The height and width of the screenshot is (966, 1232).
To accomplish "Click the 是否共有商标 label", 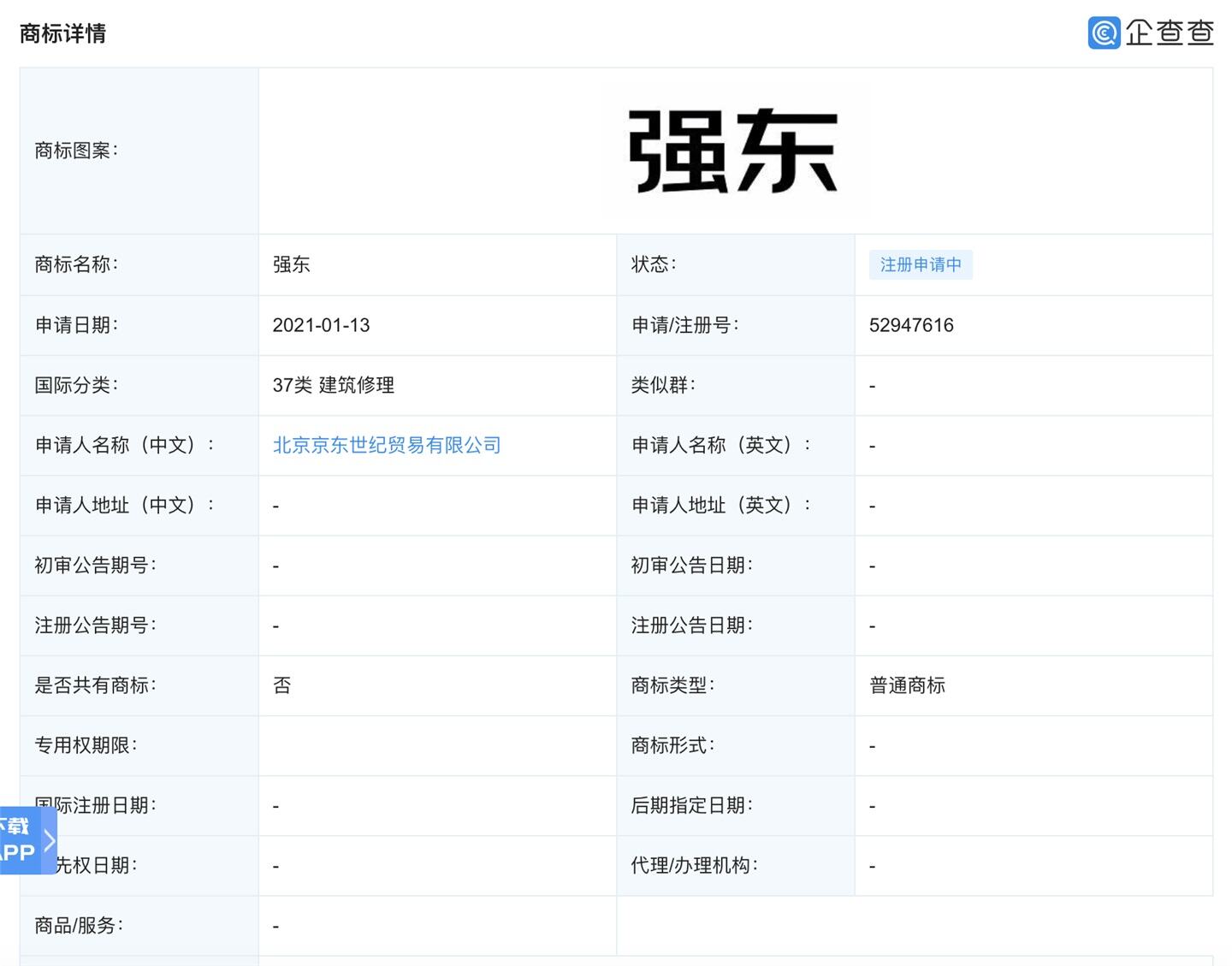I will pos(95,685).
